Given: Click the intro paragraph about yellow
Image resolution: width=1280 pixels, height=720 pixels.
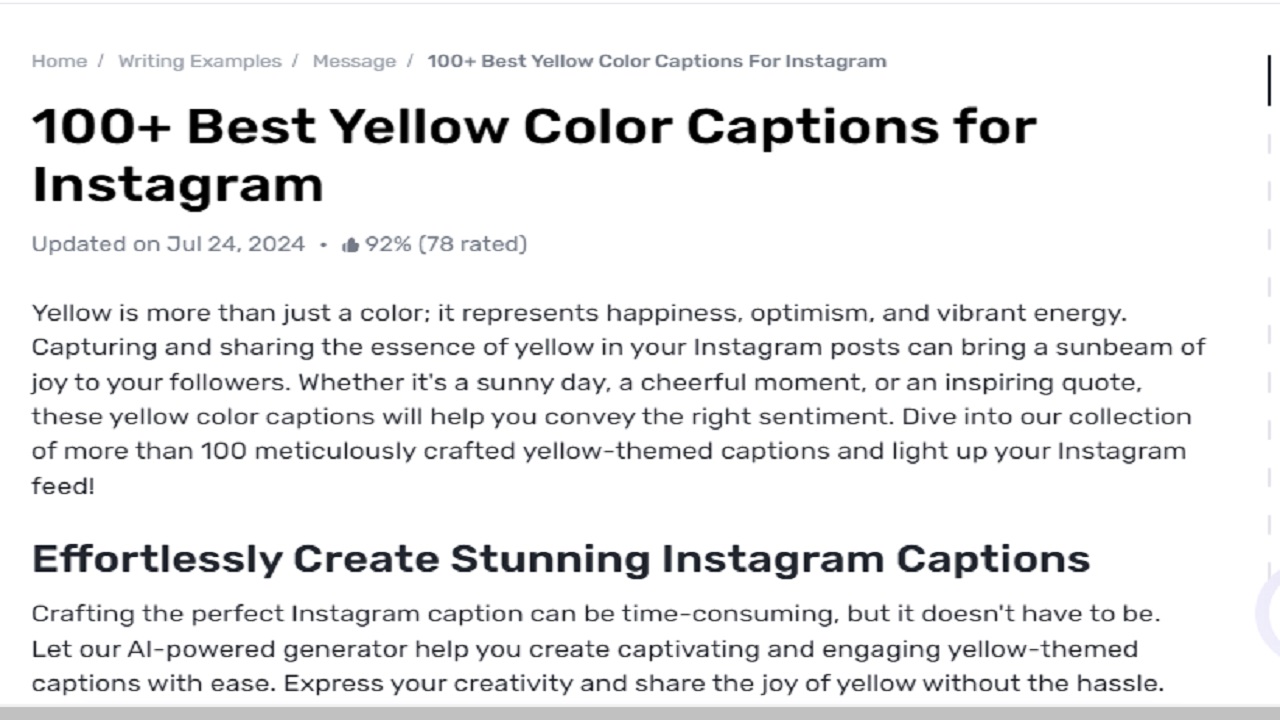Looking at the screenshot, I should pyautogui.click(x=620, y=400).
